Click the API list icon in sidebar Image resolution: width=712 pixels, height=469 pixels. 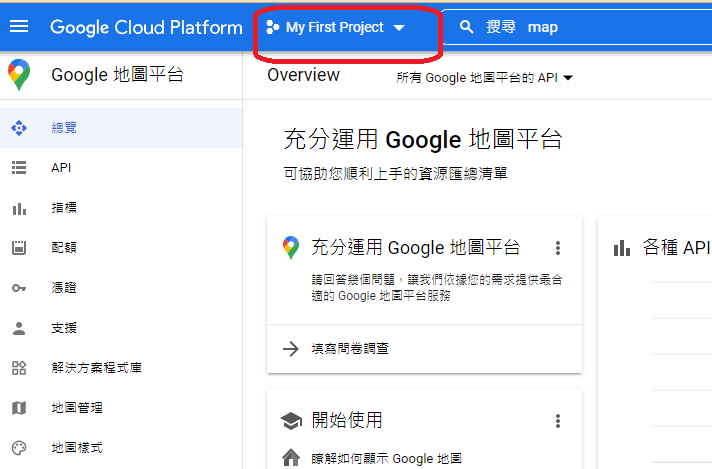point(19,168)
